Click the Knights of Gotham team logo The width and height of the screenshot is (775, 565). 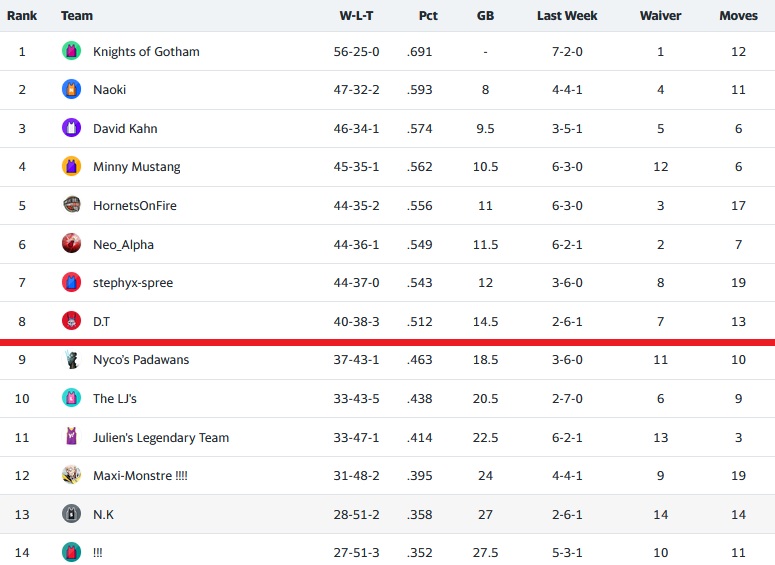71,51
